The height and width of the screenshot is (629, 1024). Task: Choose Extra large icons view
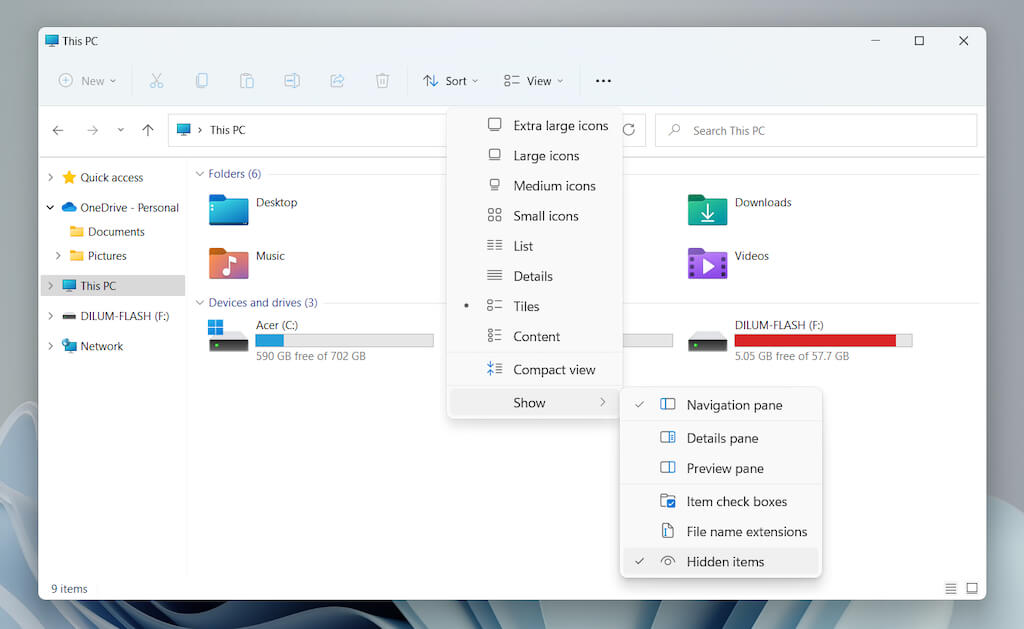[560, 126]
